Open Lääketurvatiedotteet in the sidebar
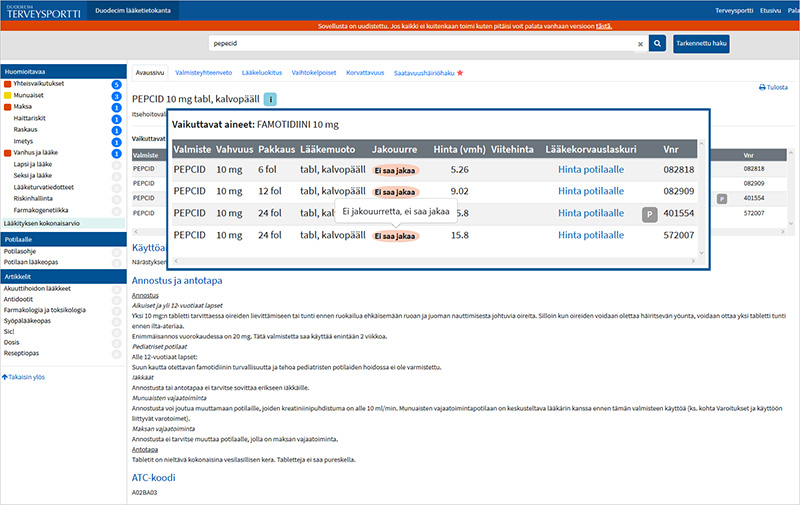Screen dimensions: 800x505 click(44, 187)
